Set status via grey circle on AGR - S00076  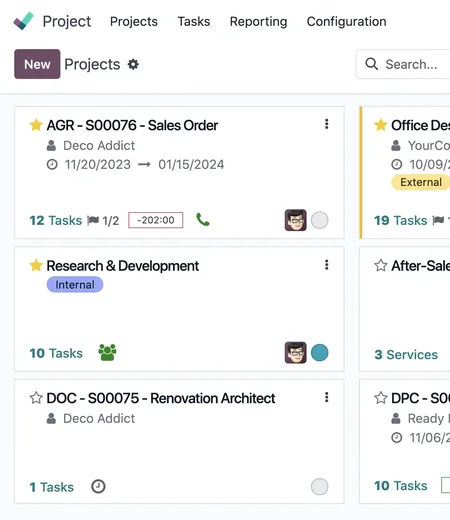tap(320, 220)
